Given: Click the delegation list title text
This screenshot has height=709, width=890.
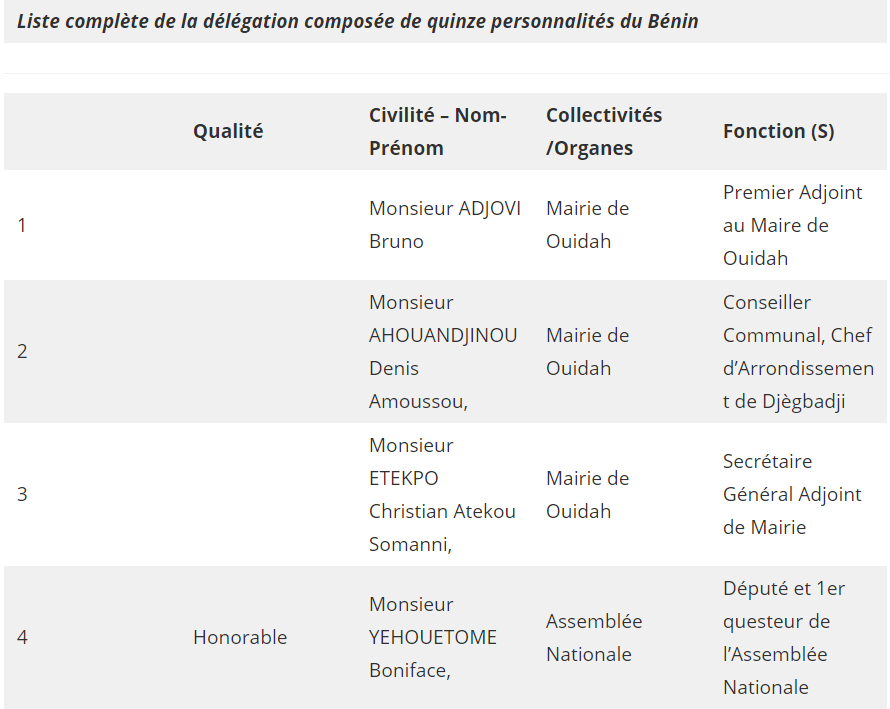Looking at the screenshot, I should click(358, 21).
